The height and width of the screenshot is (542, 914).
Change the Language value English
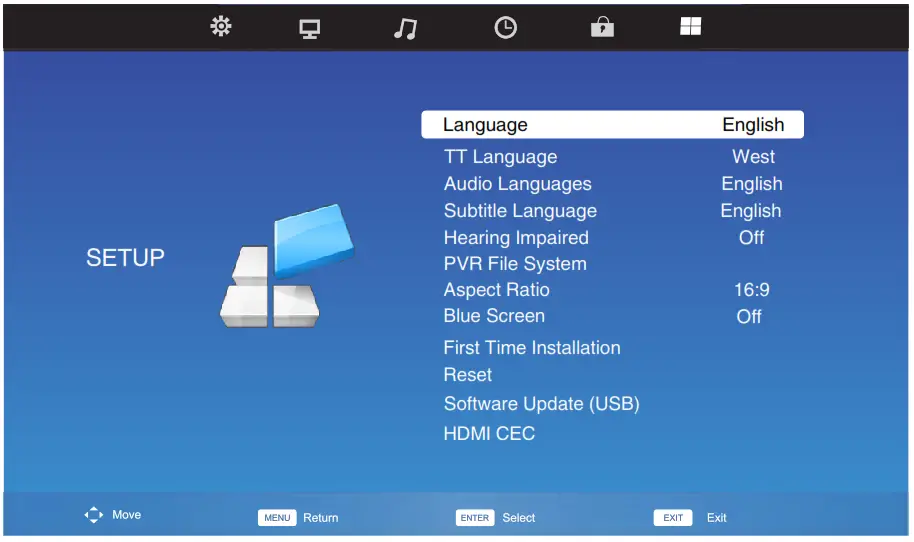tap(753, 125)
